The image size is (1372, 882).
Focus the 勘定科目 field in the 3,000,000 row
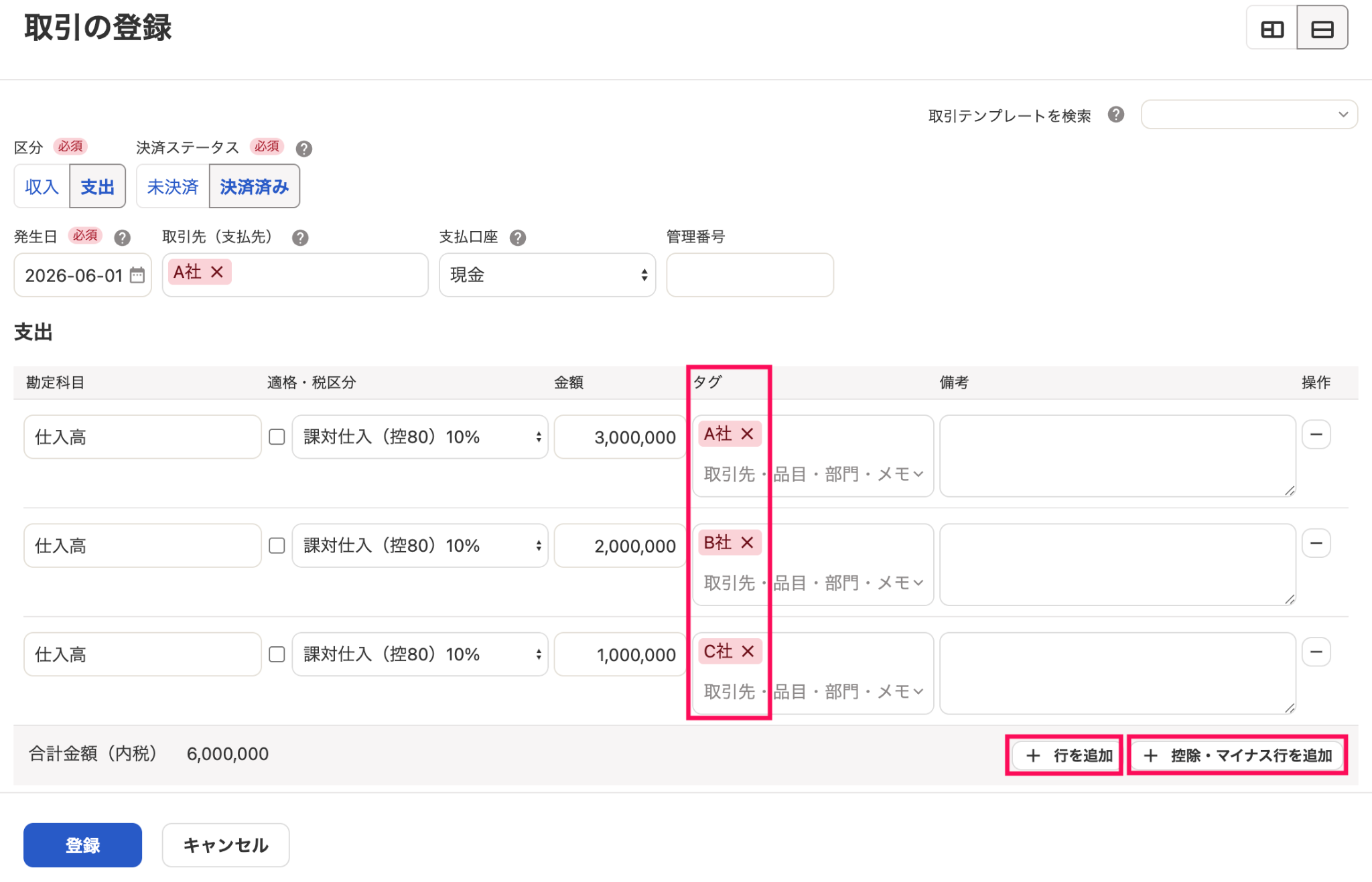(143, 437)
